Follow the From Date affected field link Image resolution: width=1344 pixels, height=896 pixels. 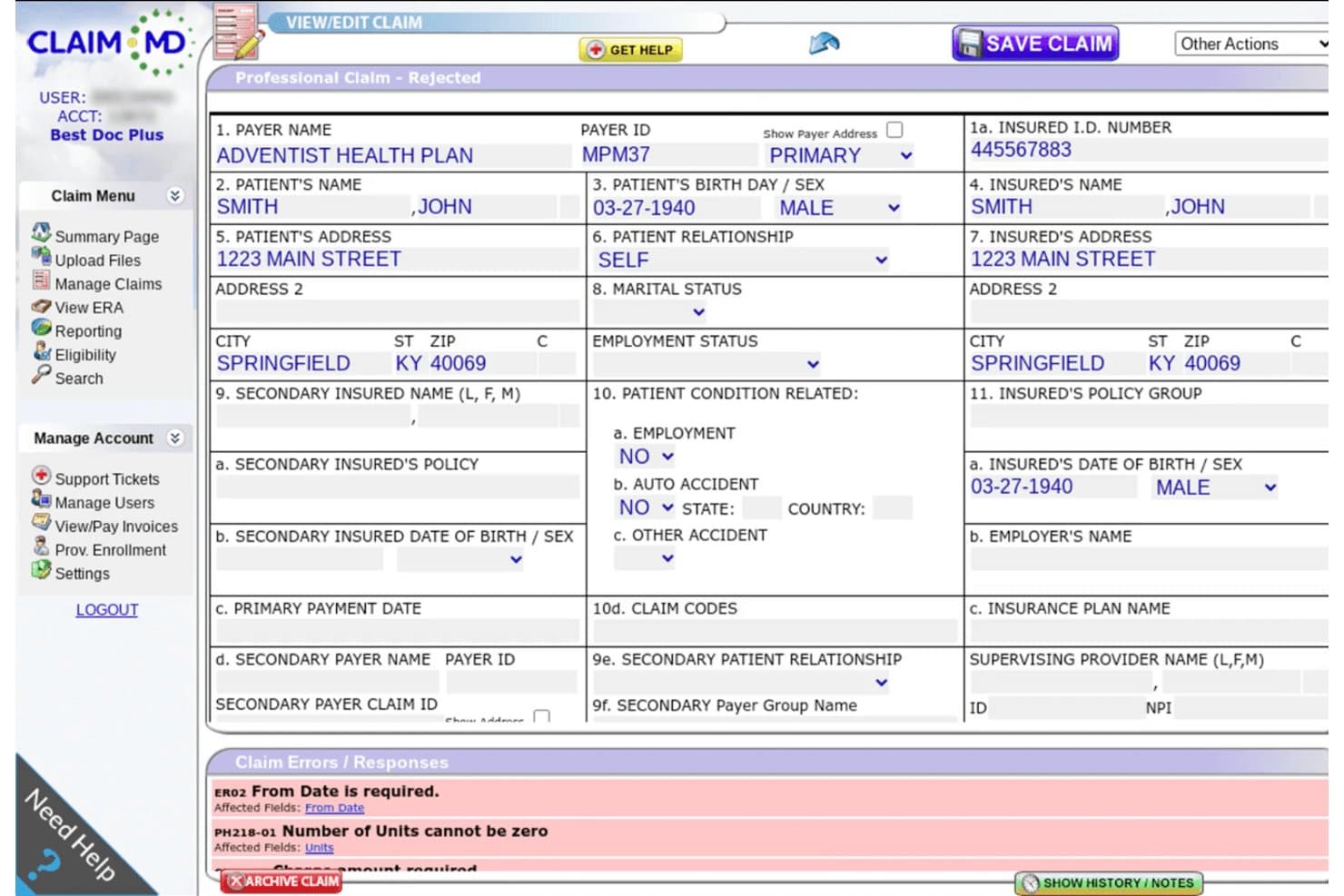point(334,808)
